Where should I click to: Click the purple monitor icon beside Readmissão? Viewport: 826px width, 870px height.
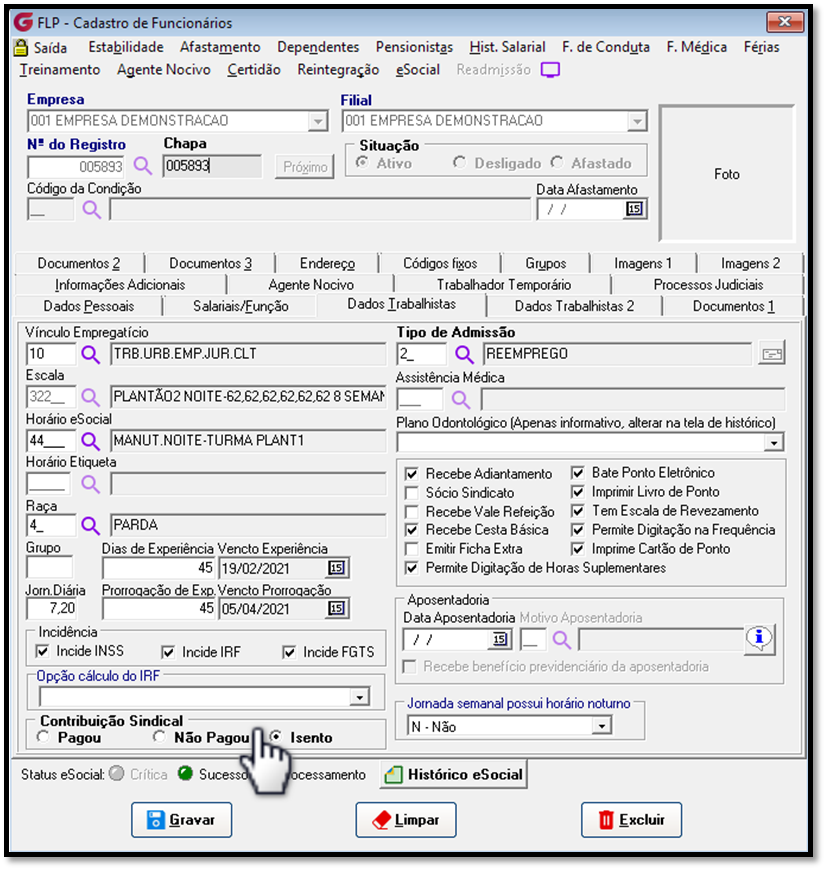click(x=550, y=70)
